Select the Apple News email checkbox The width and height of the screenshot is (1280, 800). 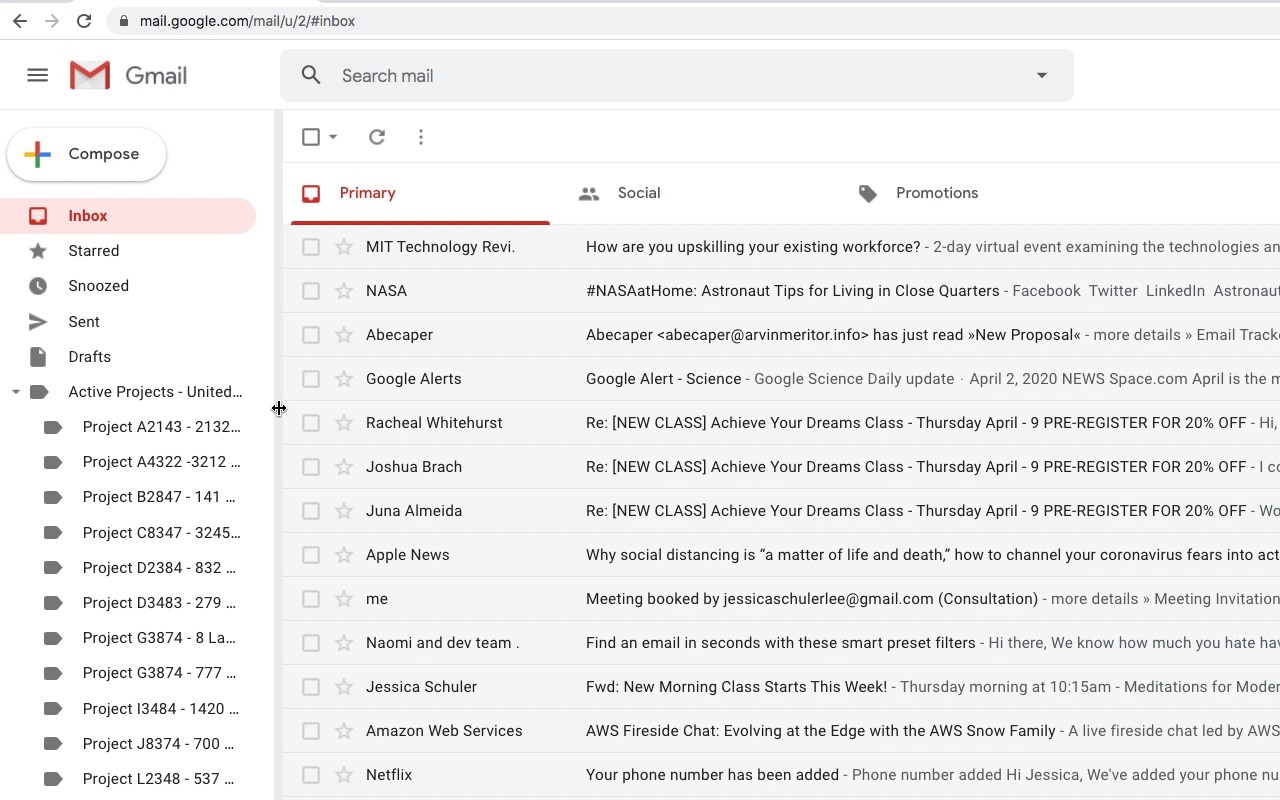click(311, 555)
